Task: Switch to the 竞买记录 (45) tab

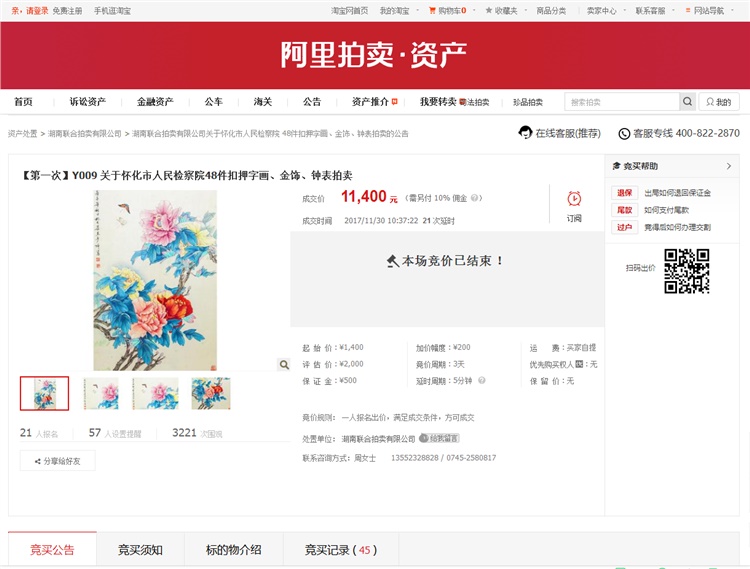Action: click(341, 550)
